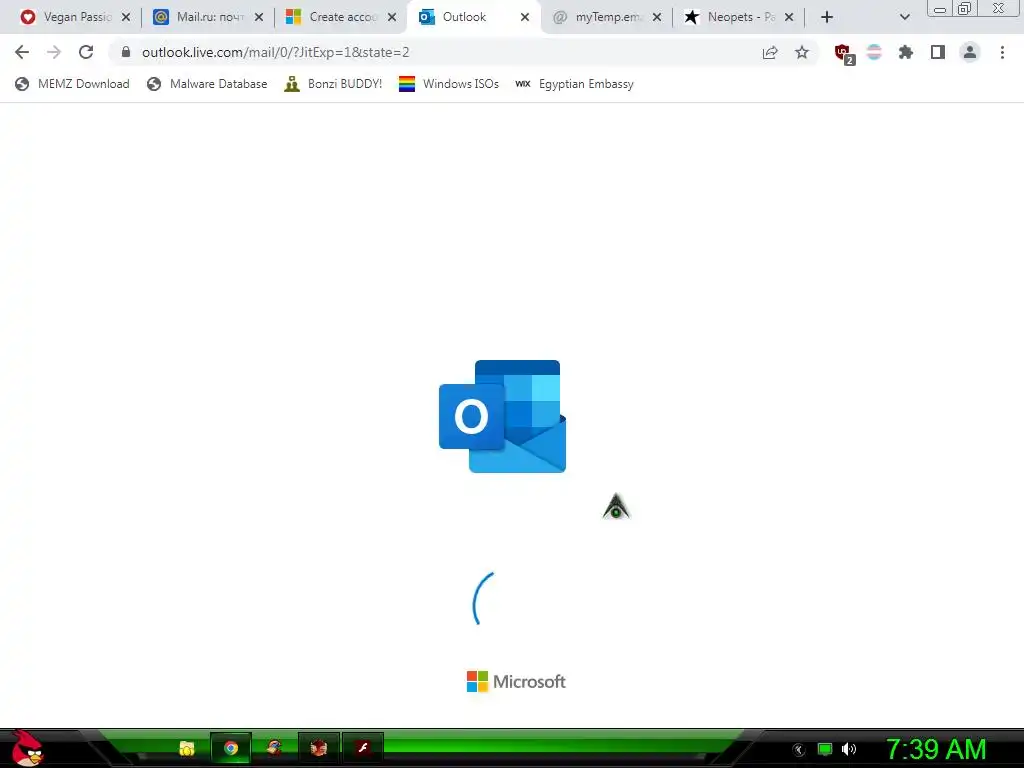The width and height of the screenshot is (1024, 768).
Task: Open the Flash taskbar icon
Action: [x=362, y=748]
